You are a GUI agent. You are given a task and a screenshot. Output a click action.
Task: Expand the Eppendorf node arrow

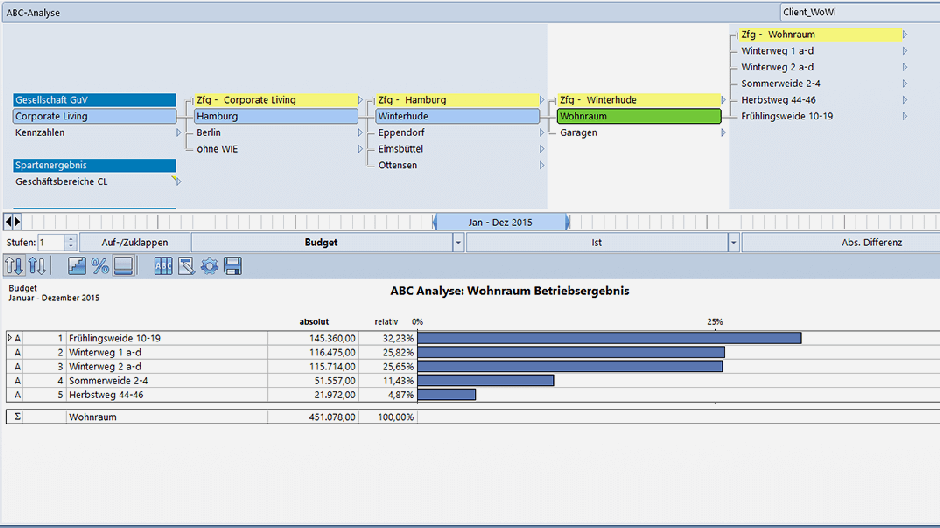(x=542, y=132)
